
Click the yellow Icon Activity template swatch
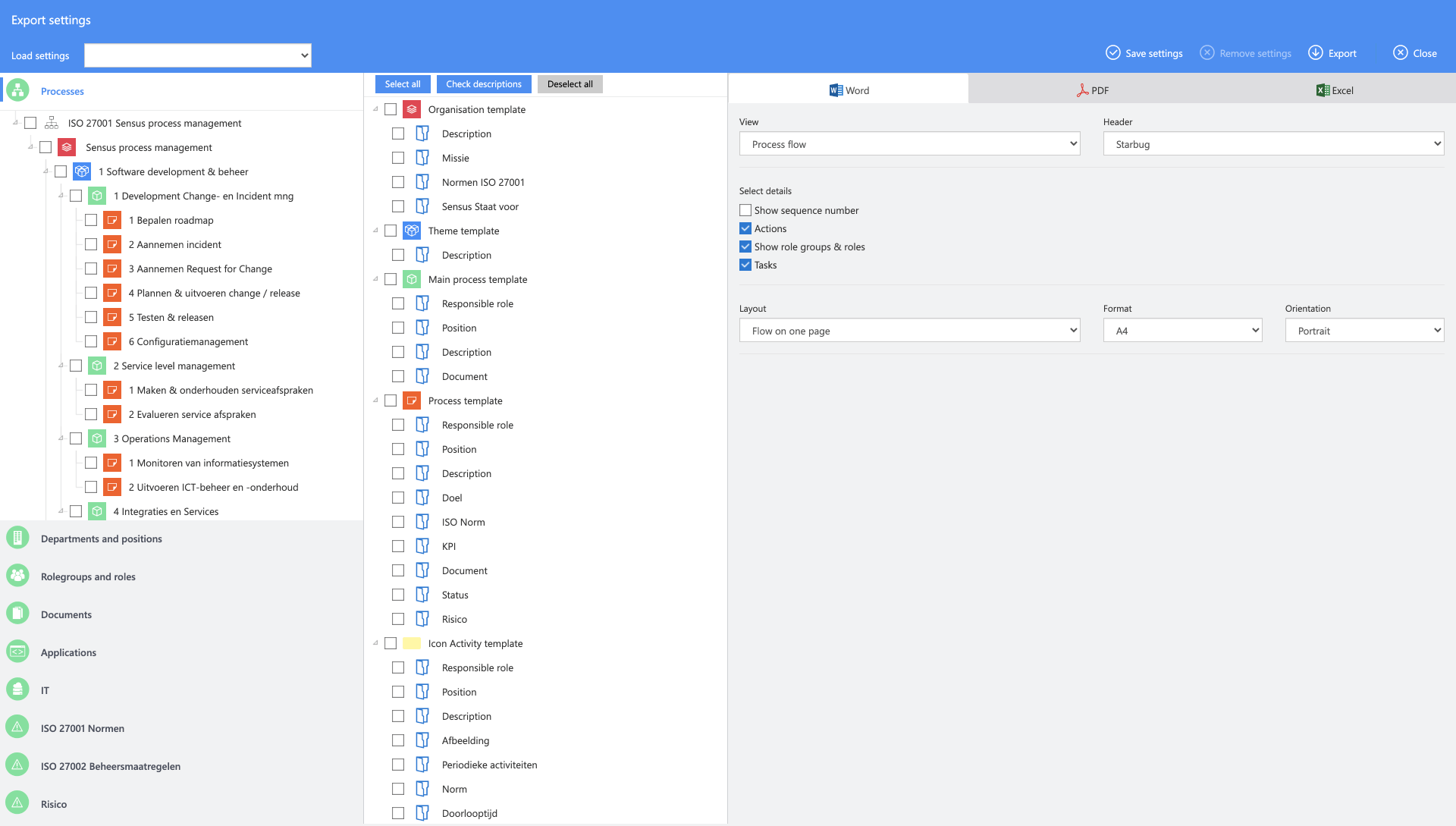pos(412,643)
